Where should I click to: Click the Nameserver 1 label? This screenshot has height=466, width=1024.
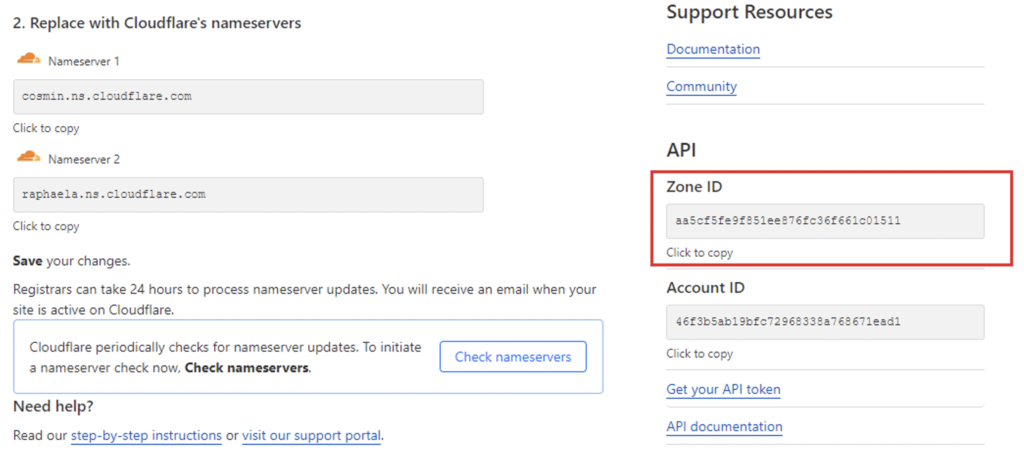click(84, 61)
